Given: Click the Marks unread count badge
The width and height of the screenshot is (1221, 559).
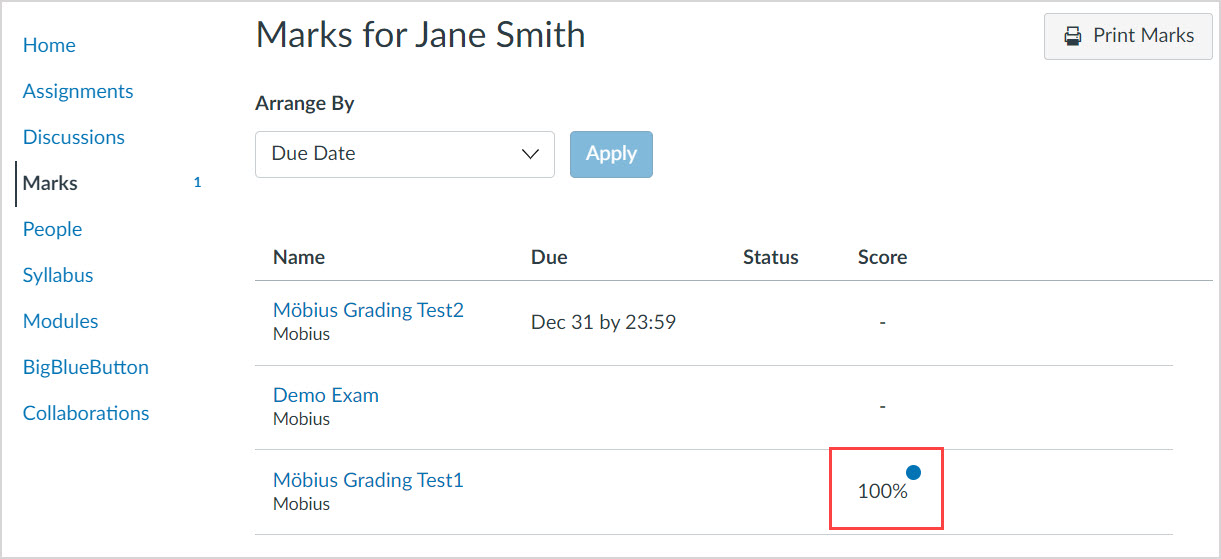Looking at the screenshot, I should click(x=197, y=183).
